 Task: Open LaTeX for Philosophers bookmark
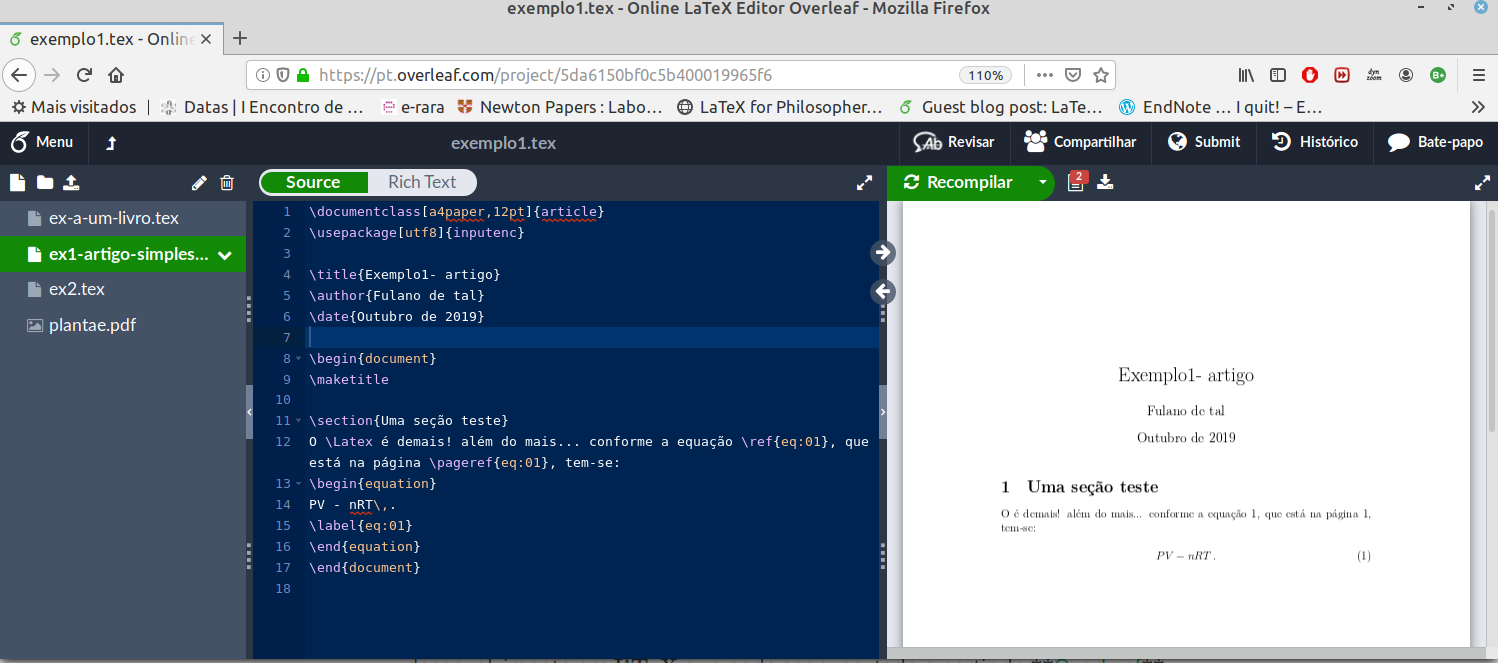click(780, 107)
